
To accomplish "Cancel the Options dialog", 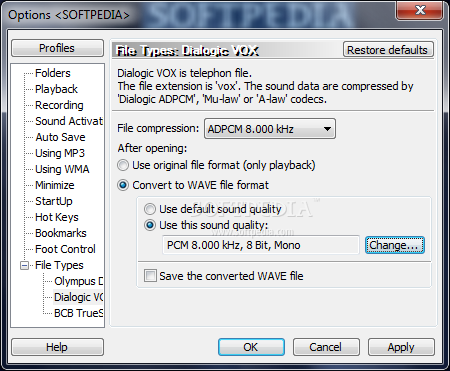I will click(x=326, y=347).
